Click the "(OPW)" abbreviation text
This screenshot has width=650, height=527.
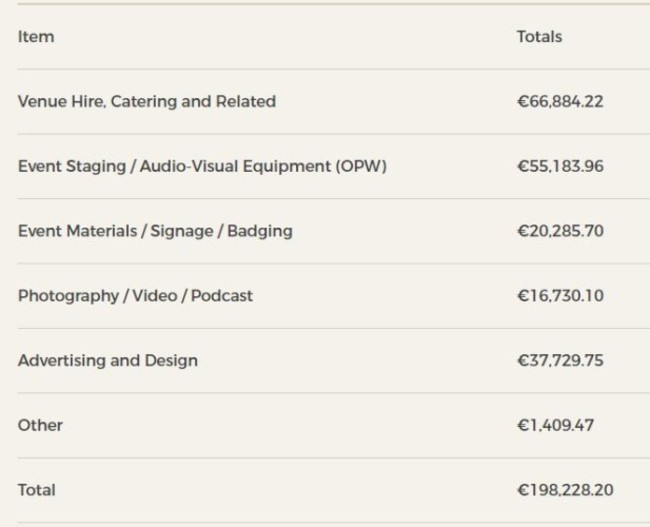[x=361, y=166]
